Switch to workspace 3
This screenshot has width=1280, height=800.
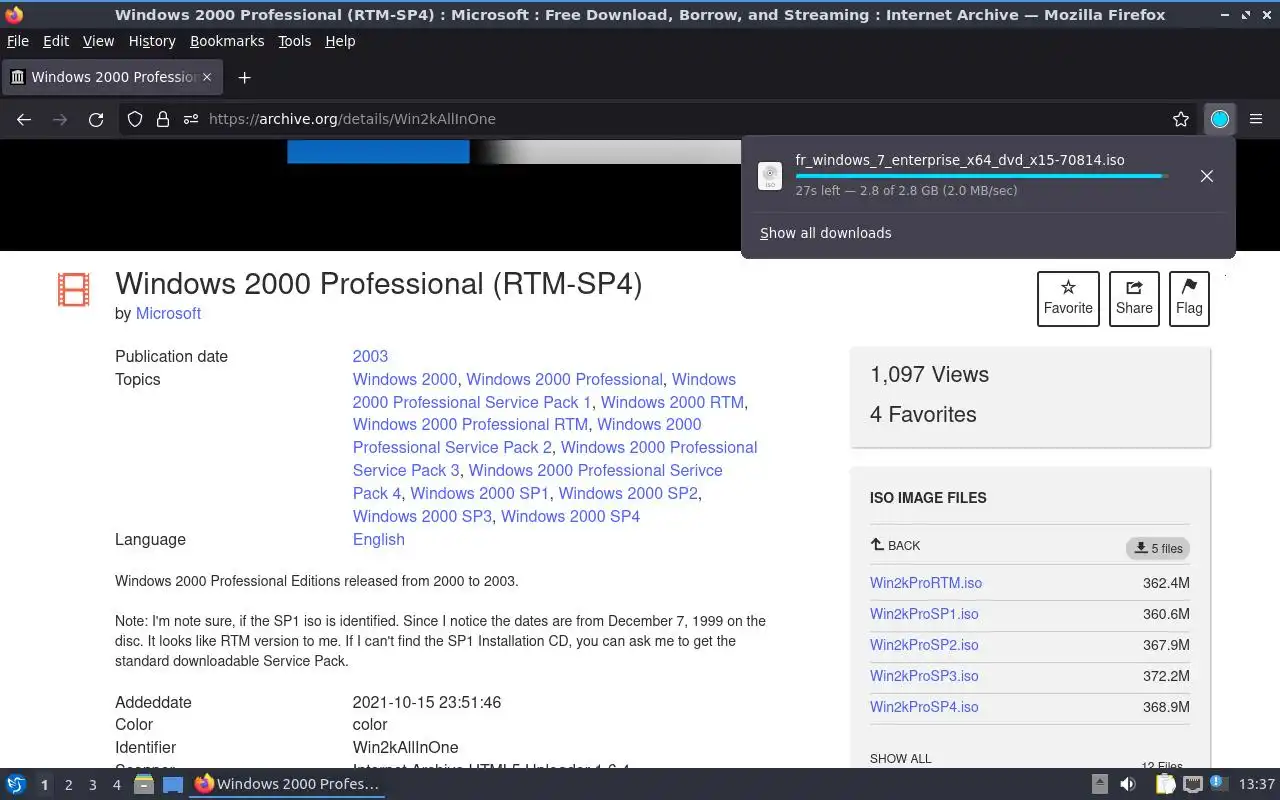pyautogui.click(x=92, y=785)
